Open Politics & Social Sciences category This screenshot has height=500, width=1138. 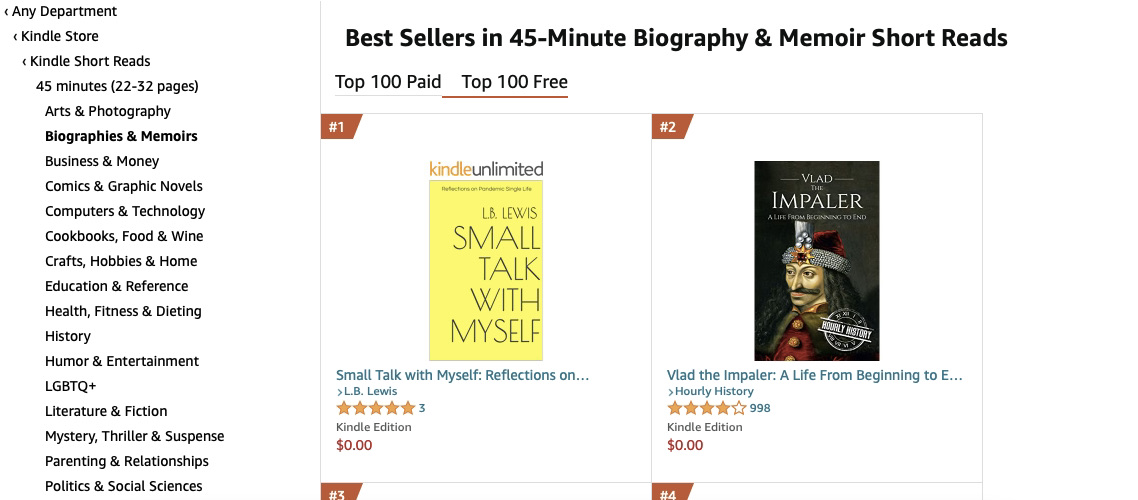click(x=123, y=486)
